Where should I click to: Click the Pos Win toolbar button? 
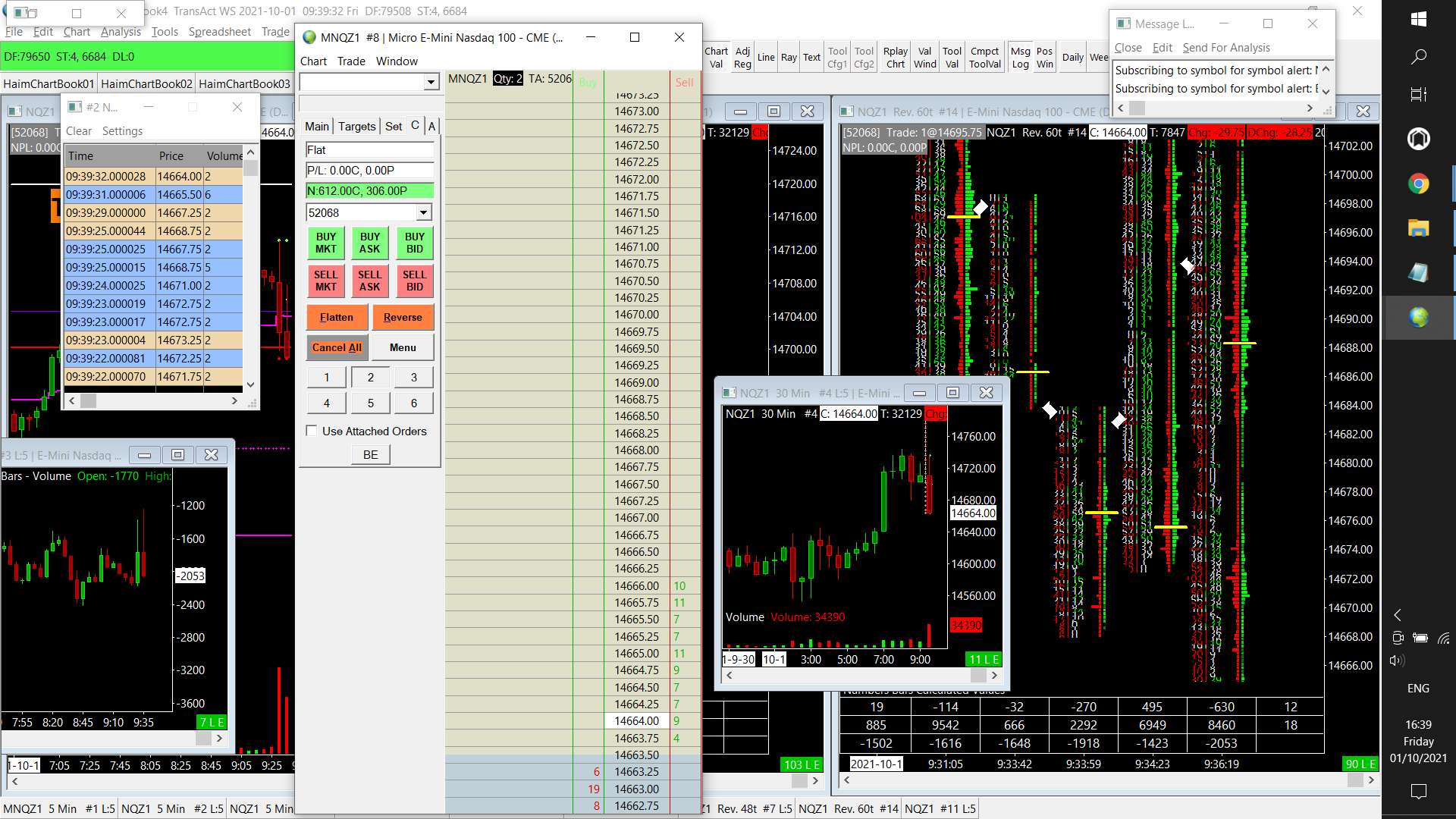coord(1044,58)
